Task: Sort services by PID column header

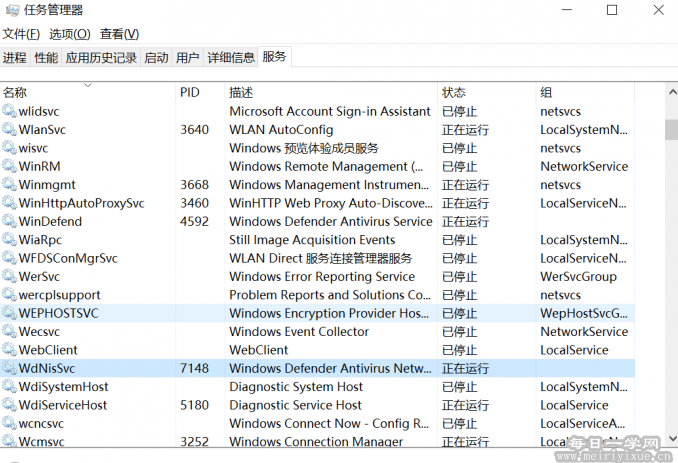Action: pos(200,92)
